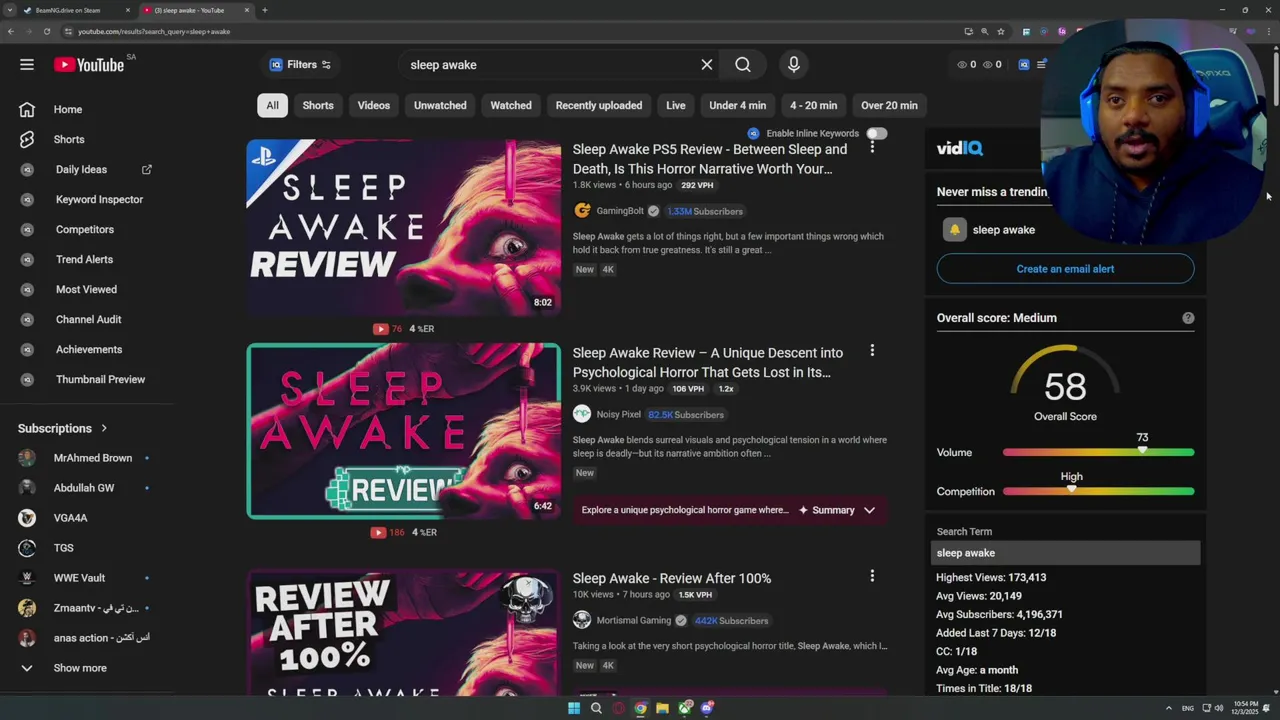Expand Show more subscriptions

[x=80, y=668]
